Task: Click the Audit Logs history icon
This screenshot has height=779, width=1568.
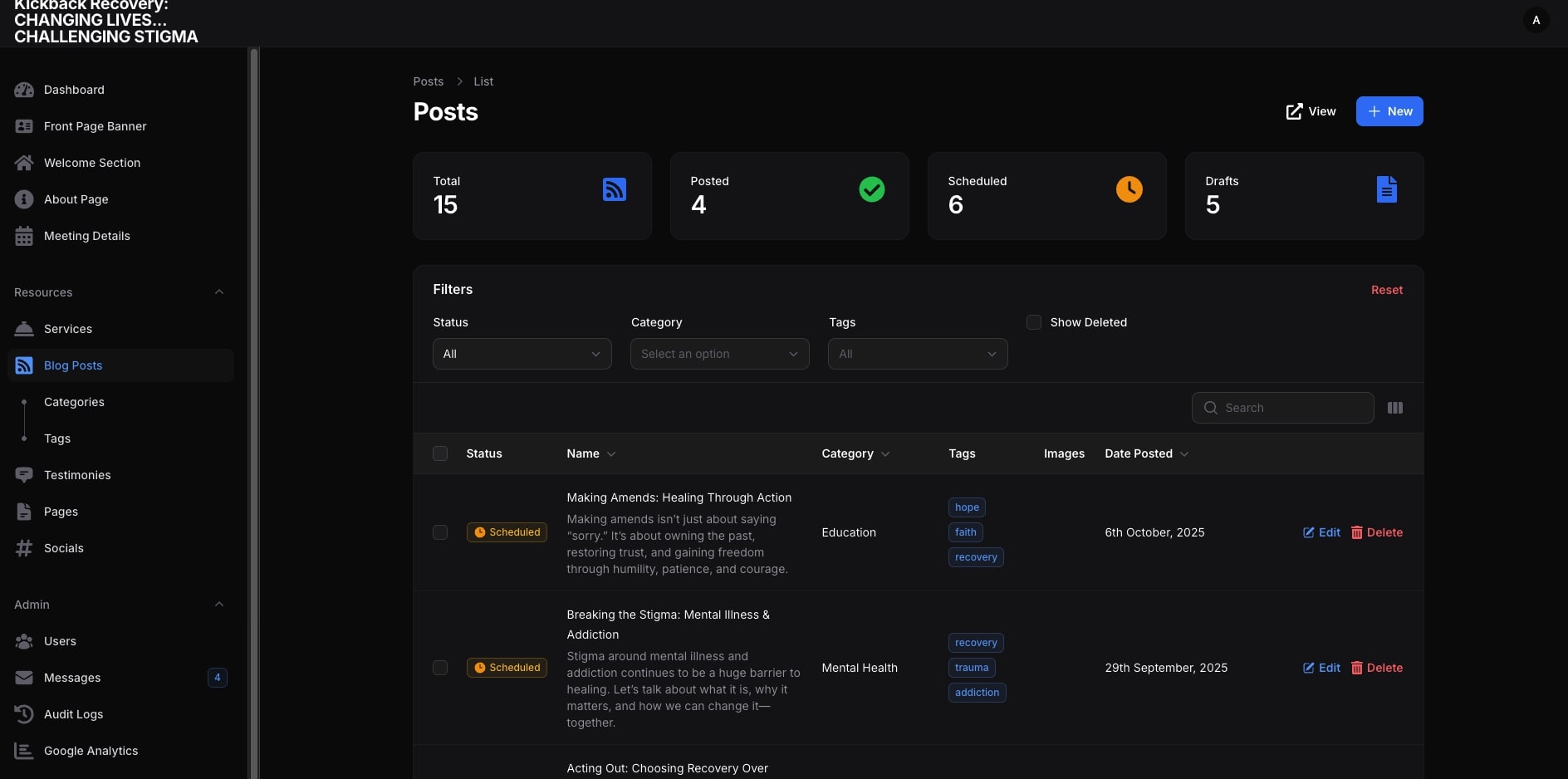Action: click(x=24, y=714)
